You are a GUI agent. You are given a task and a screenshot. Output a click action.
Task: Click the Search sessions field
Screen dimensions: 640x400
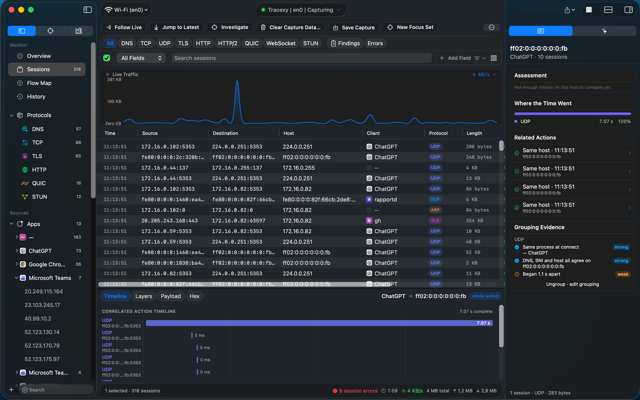(x=302, y=58)
